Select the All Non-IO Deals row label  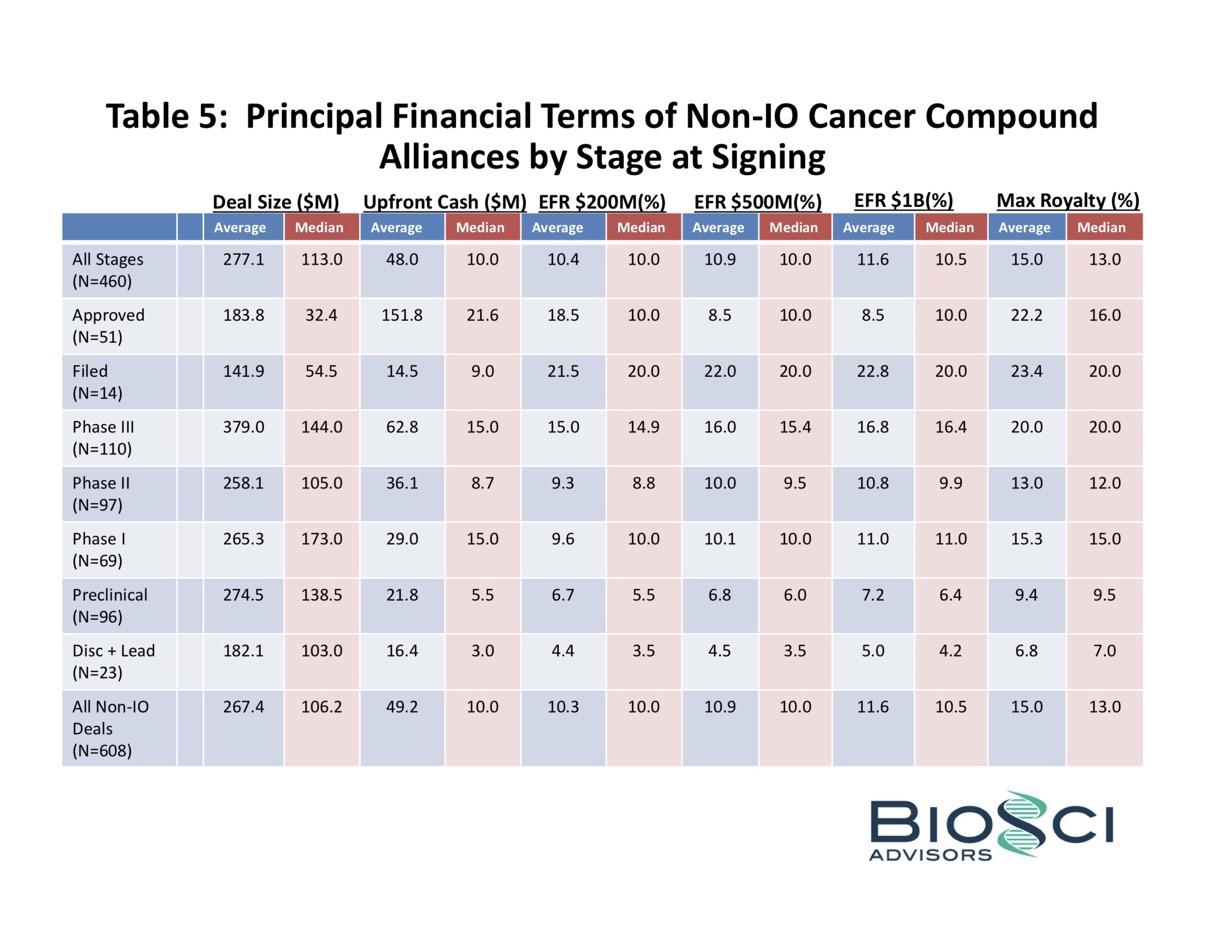tap(109, 728)
